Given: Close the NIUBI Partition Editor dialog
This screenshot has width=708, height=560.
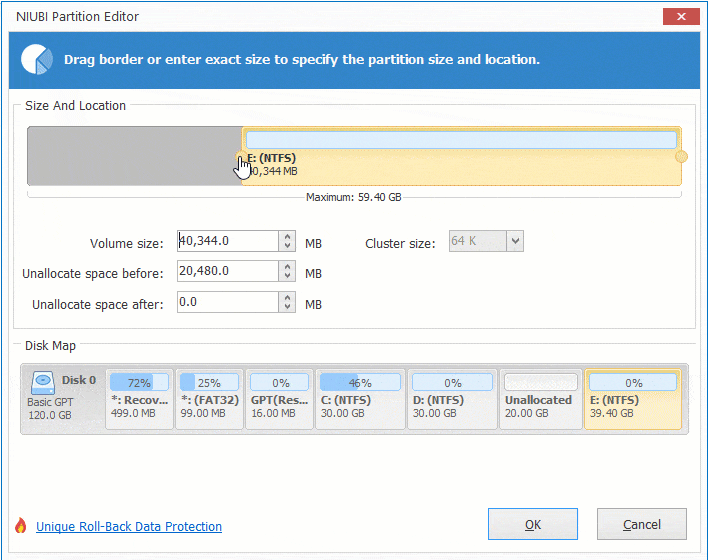Looking at the screenshot, I should click(x=681, y=17).
